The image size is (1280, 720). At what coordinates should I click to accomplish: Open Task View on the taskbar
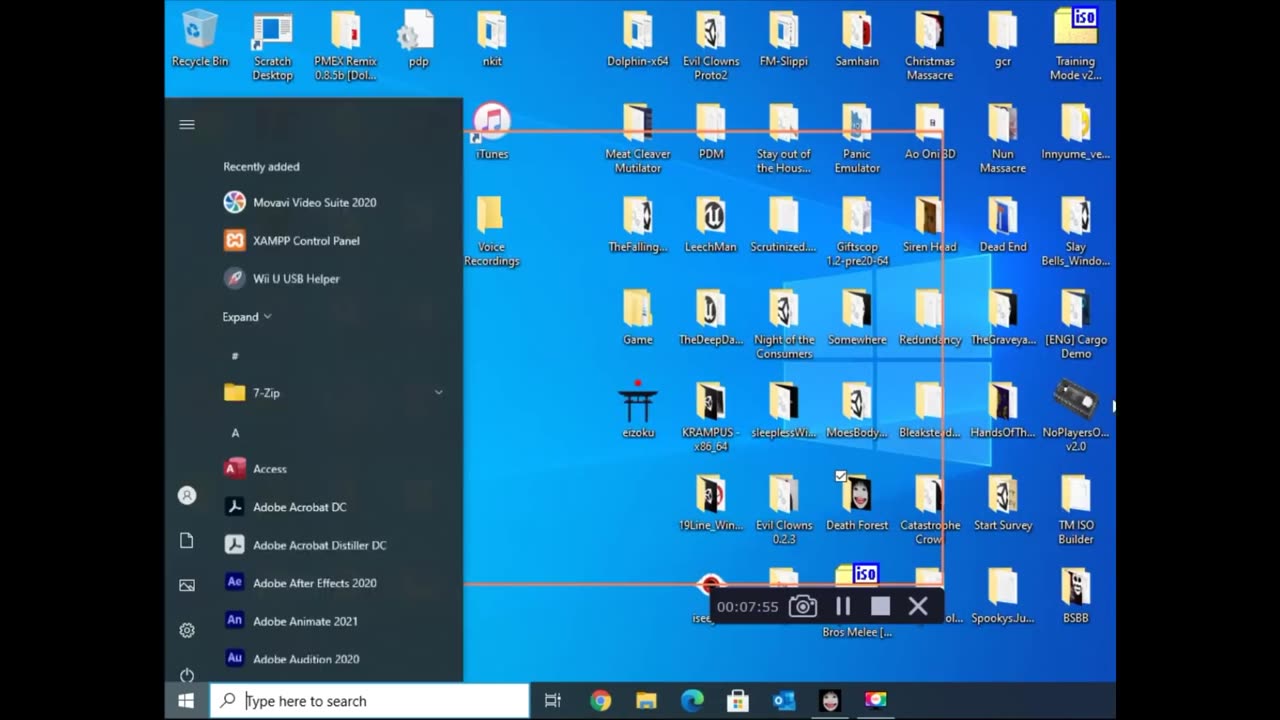coord(552,701)
